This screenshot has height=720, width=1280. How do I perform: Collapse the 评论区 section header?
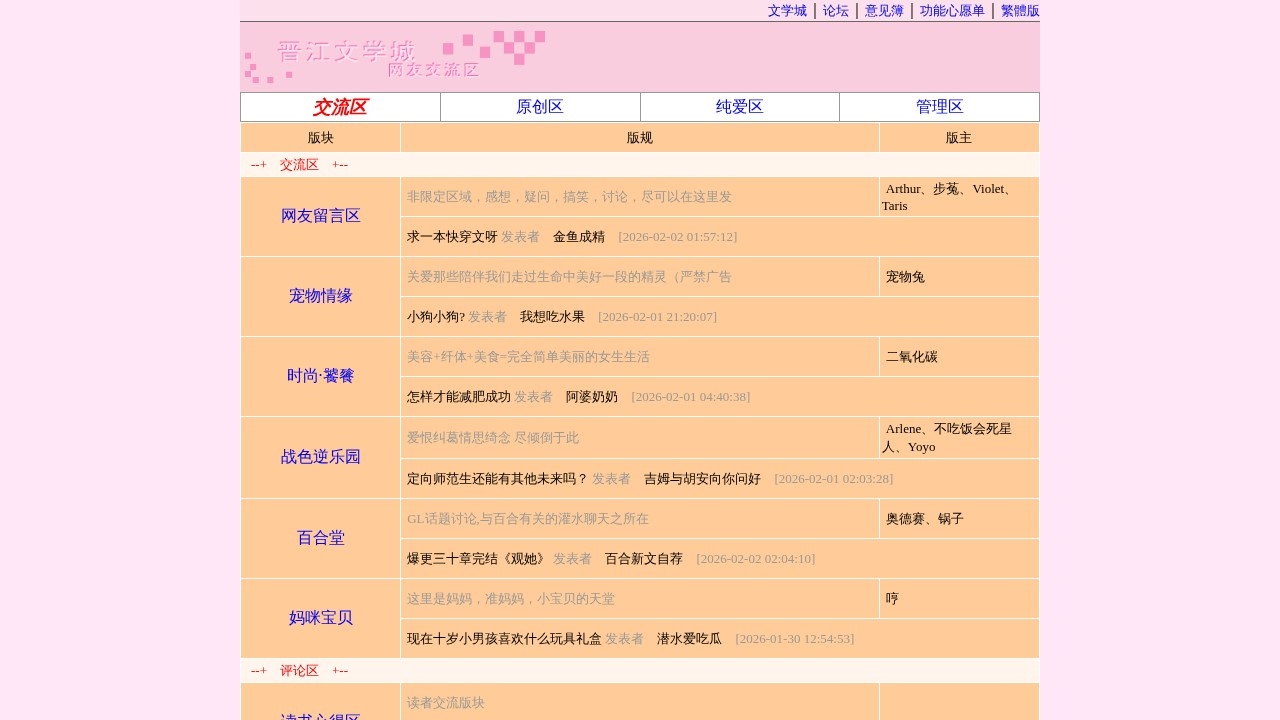click(299, 670)
